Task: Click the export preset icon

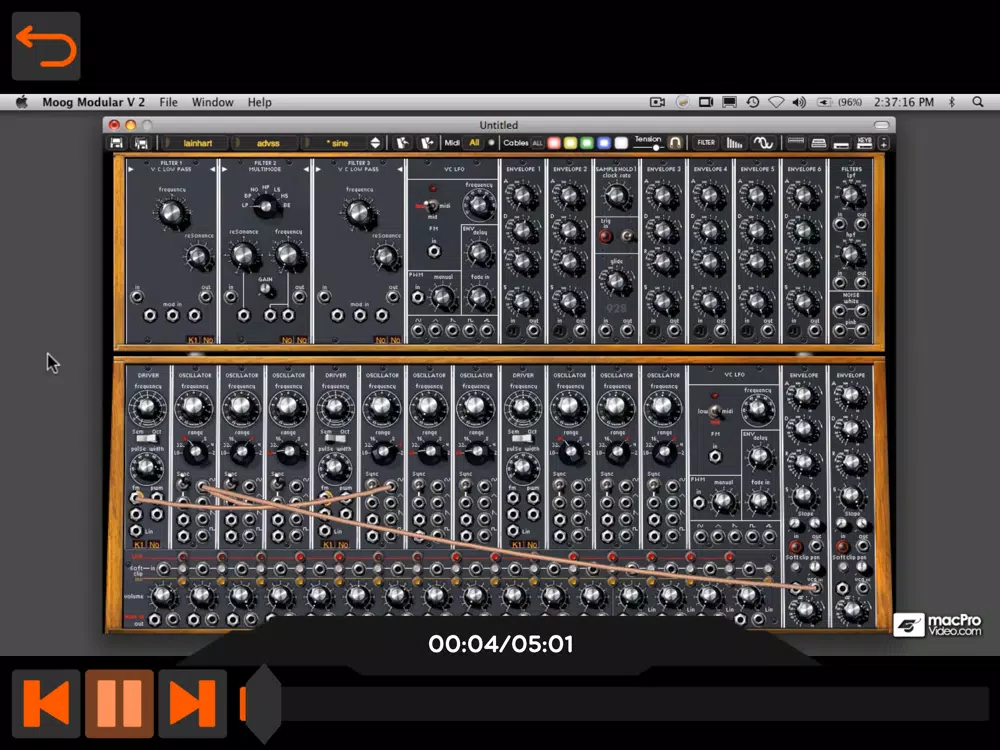Action: [427, 143]
